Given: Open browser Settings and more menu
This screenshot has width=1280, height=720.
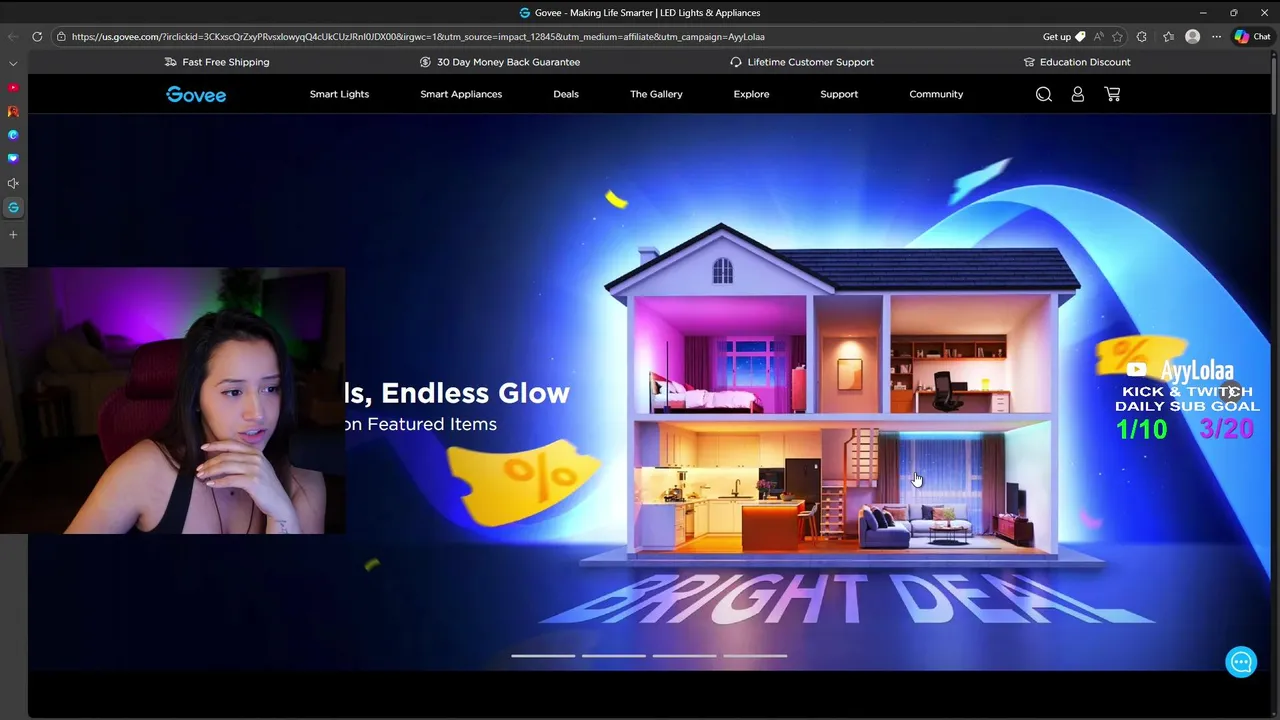Looking at the screenshot, I should (x=1216, y=37).
